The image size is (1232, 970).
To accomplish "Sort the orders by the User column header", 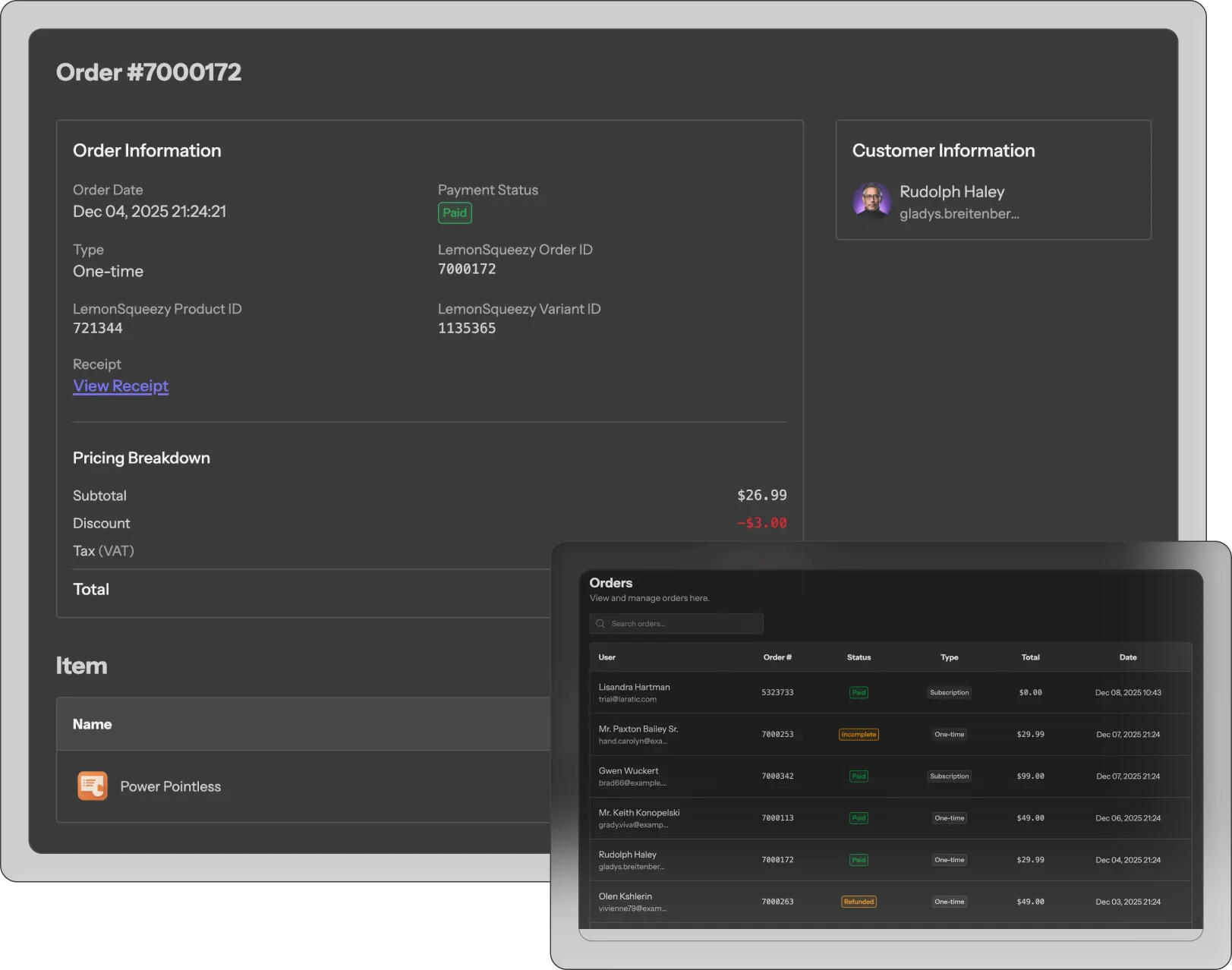I will [607, 657].
